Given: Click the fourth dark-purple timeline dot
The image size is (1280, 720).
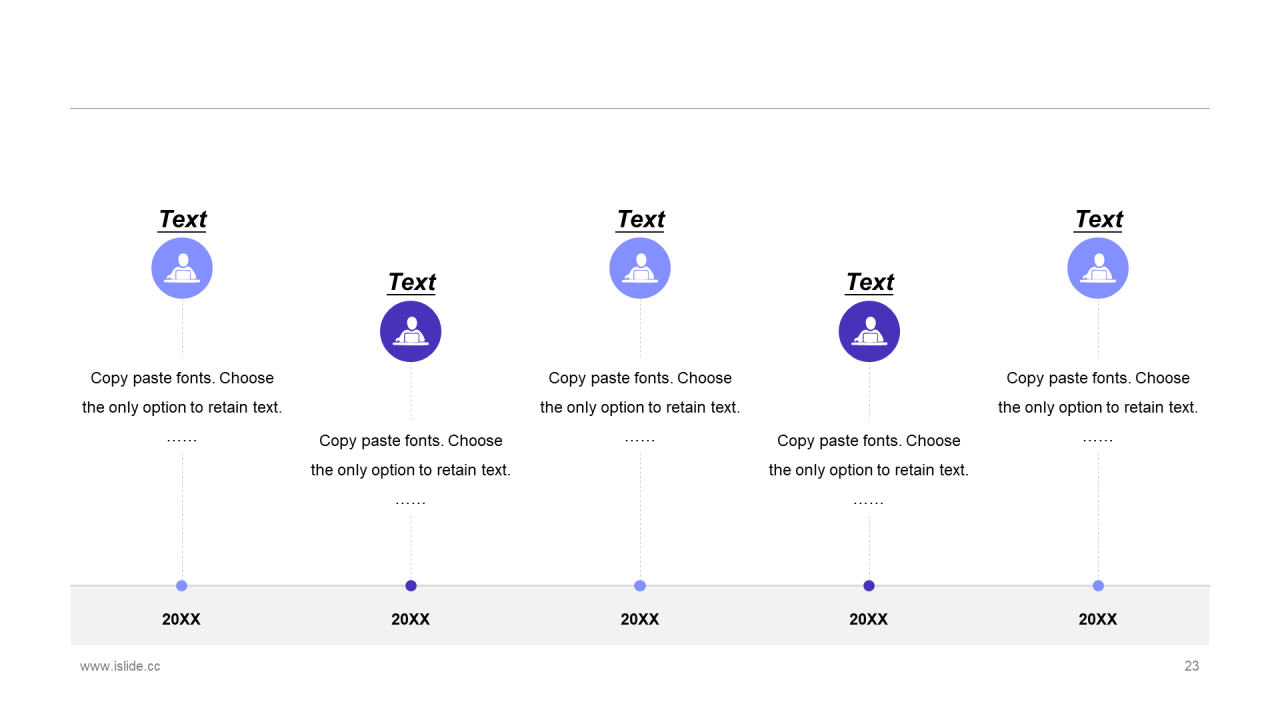Looking at the screenshot, I should click(x=869, y=586).
